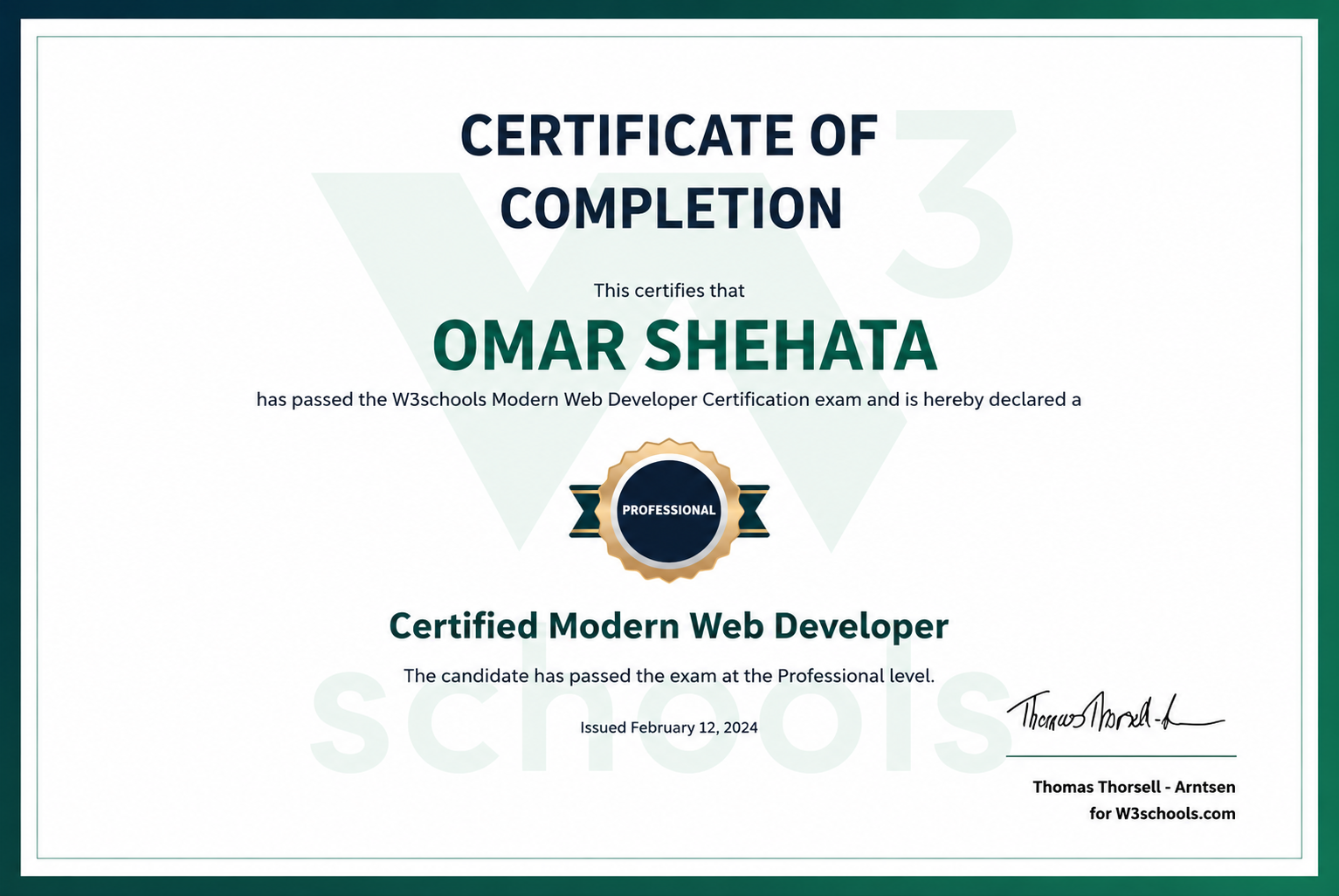The width and height of the screenshot is (1339, 896).
Task: Click the signer name 'Thomas Thorsell - Arntsen'
Action: pyautogui.click(x=1134, y=787)
